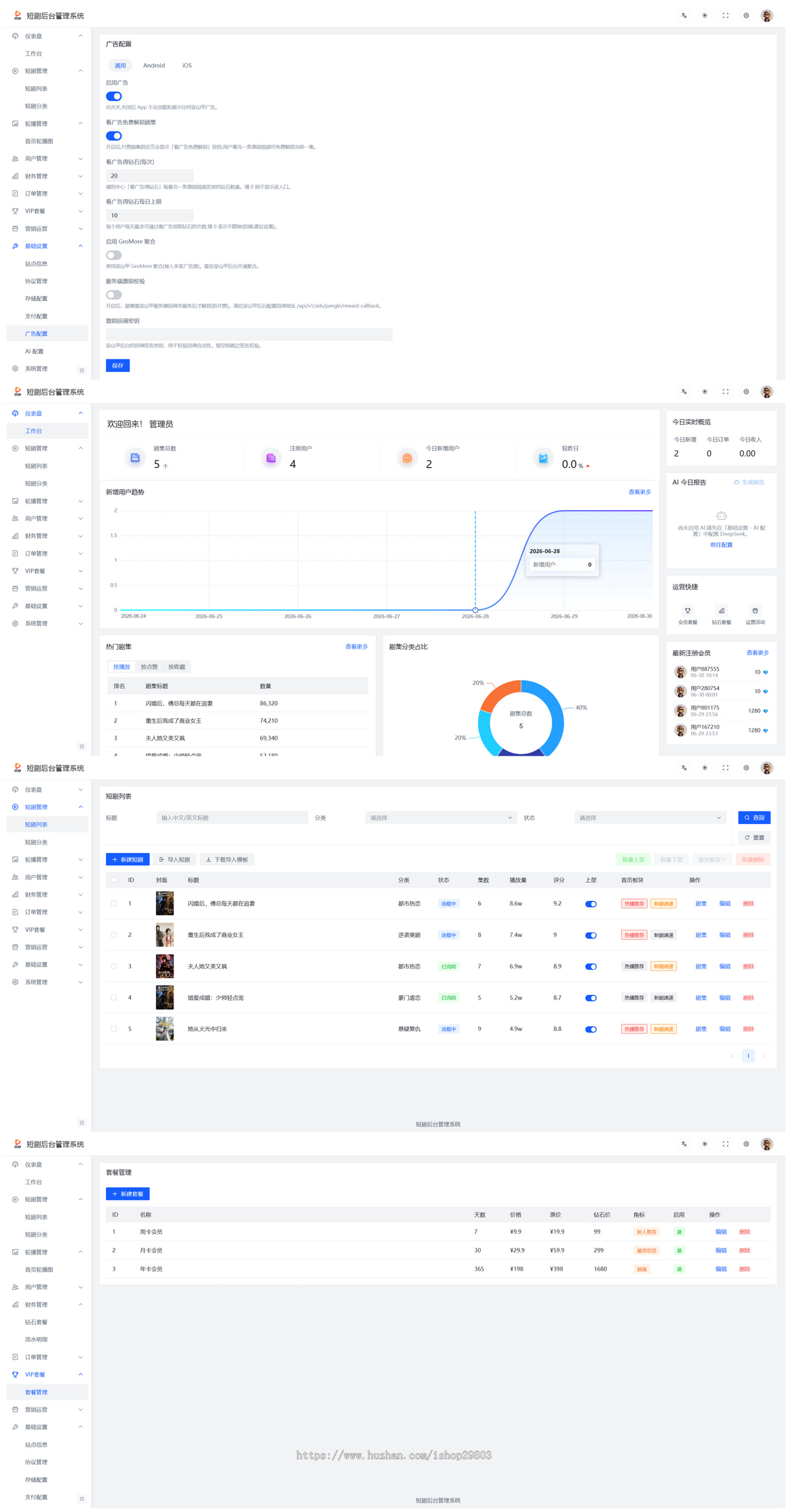Screen dimensions: 789x1512
Task: Follow the 前往配置 link in AI 今日报告
Action: pos(721,545)
